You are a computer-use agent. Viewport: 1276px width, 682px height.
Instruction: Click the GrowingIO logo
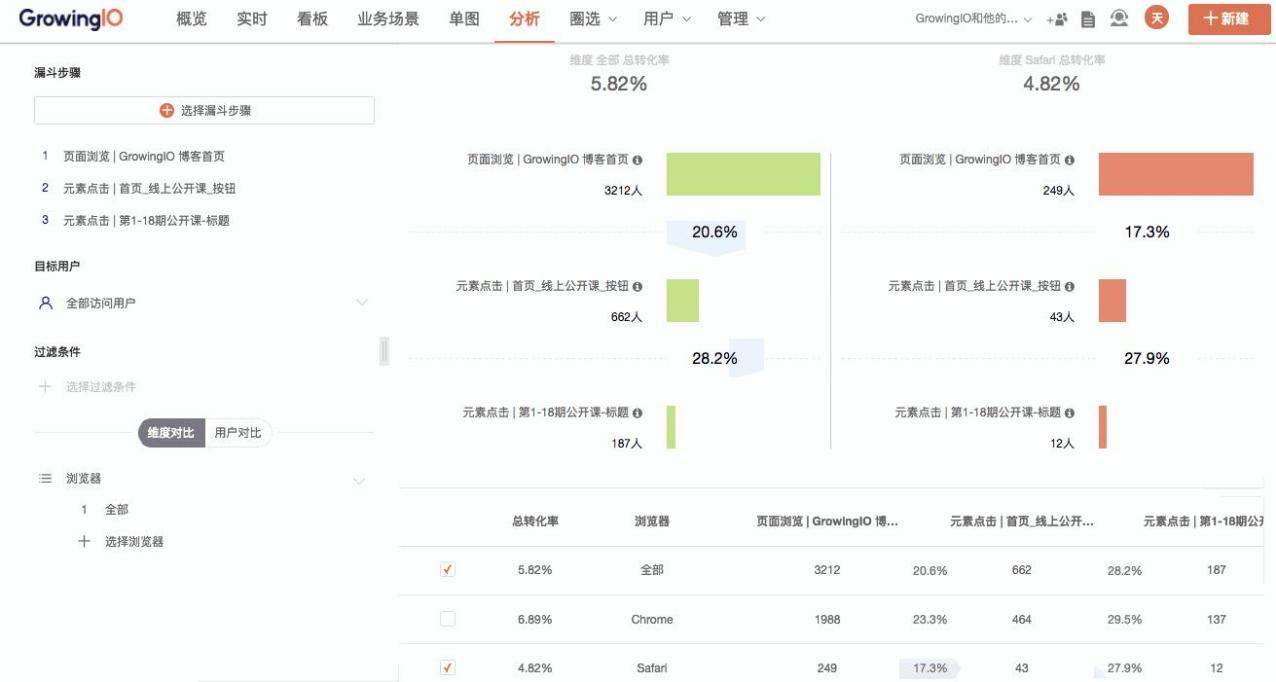click(x=71, y=18)
